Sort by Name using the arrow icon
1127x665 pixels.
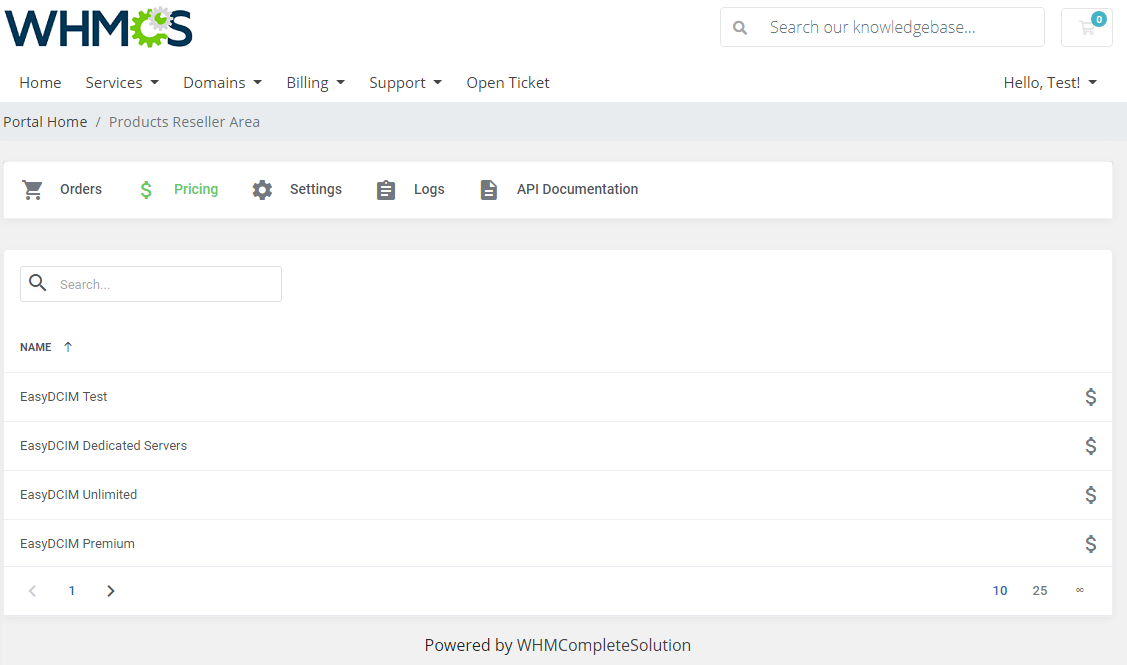point(68,347)
